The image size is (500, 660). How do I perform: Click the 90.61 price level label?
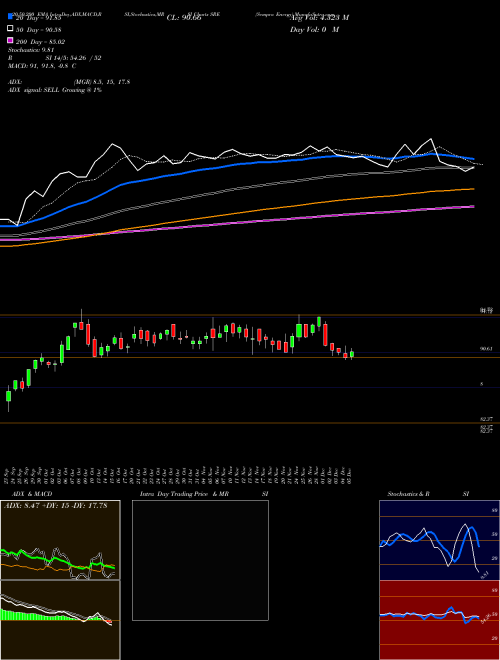tap(487, 349)
